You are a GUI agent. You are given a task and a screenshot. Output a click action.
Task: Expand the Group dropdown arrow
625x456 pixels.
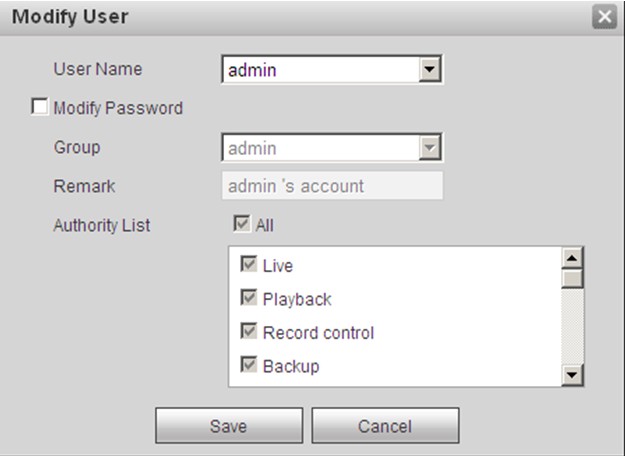pyautogui.click(x=431, y=148)
